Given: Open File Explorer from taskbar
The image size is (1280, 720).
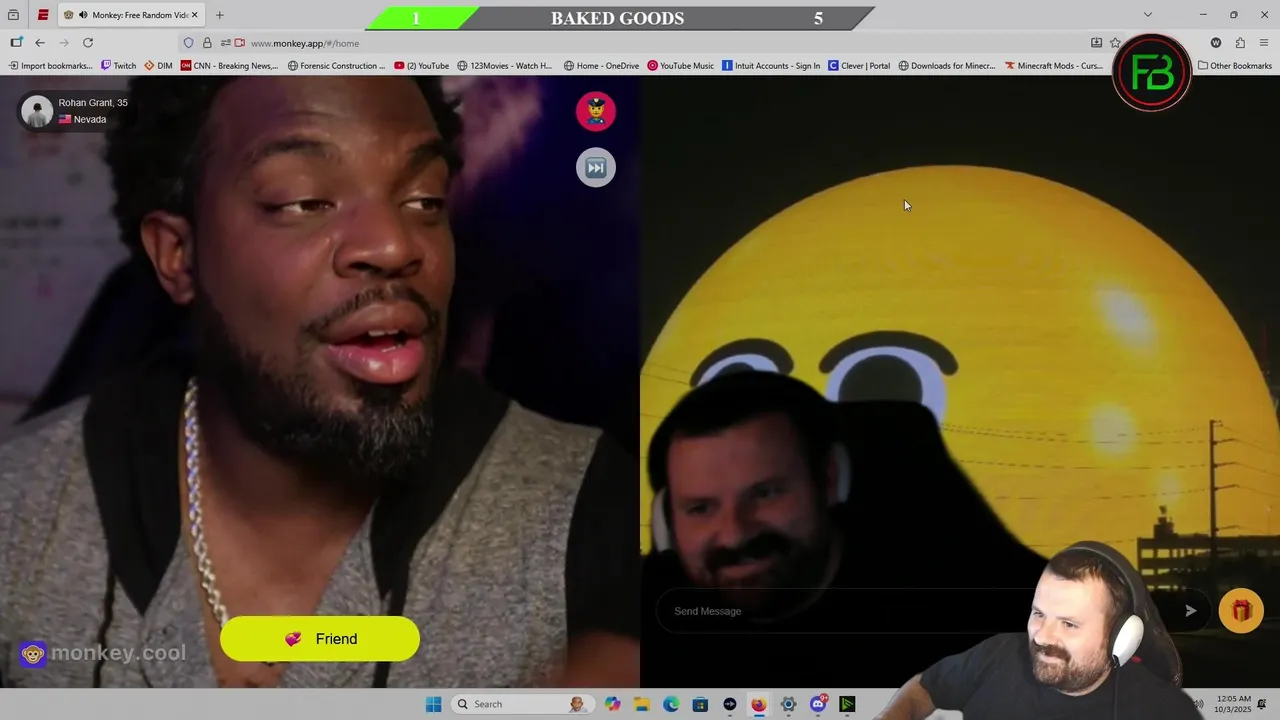Looking at the screenshot, I should 641,704.
